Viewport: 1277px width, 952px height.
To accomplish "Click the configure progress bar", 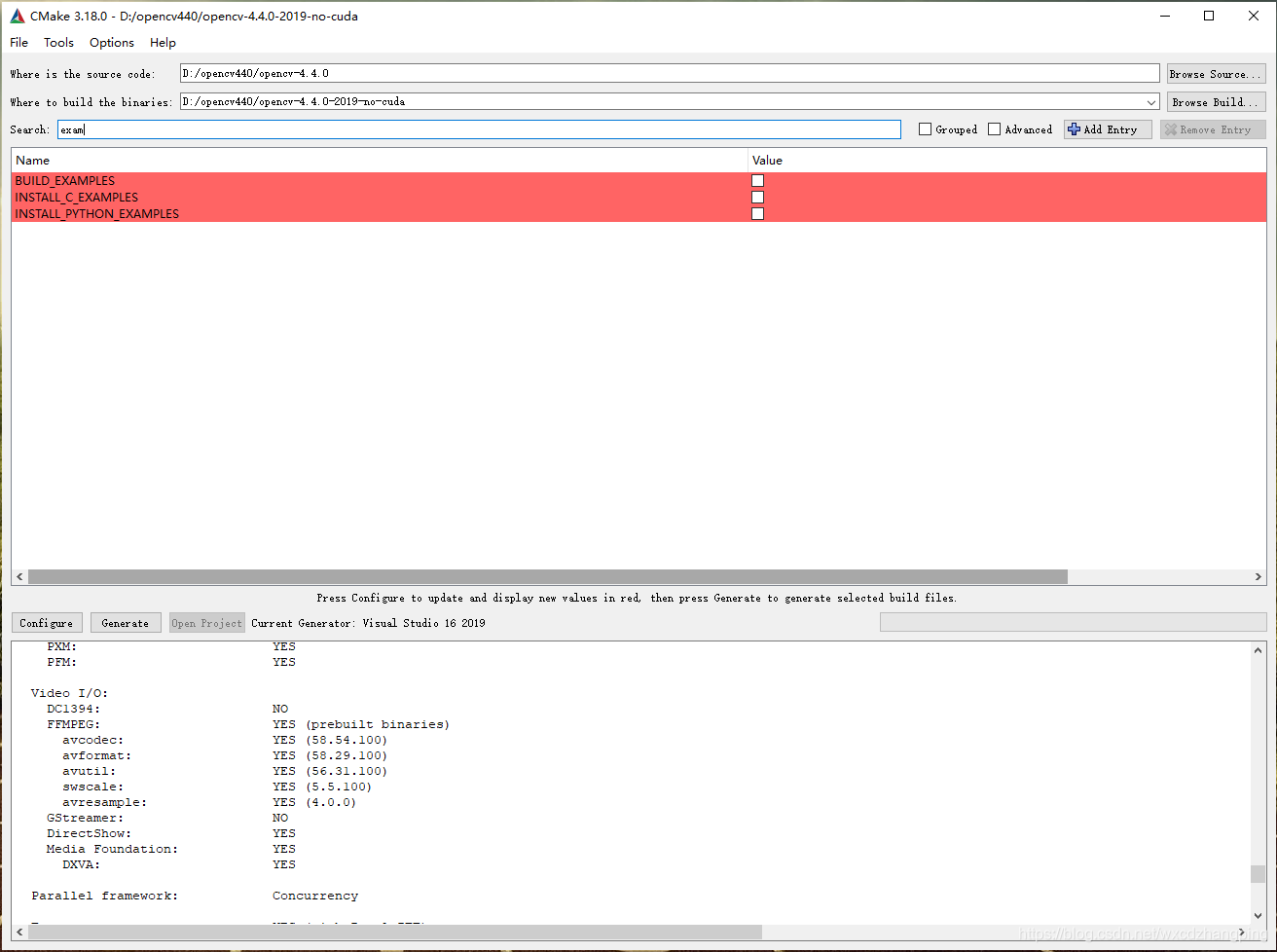I will [x=1074, y=622].
